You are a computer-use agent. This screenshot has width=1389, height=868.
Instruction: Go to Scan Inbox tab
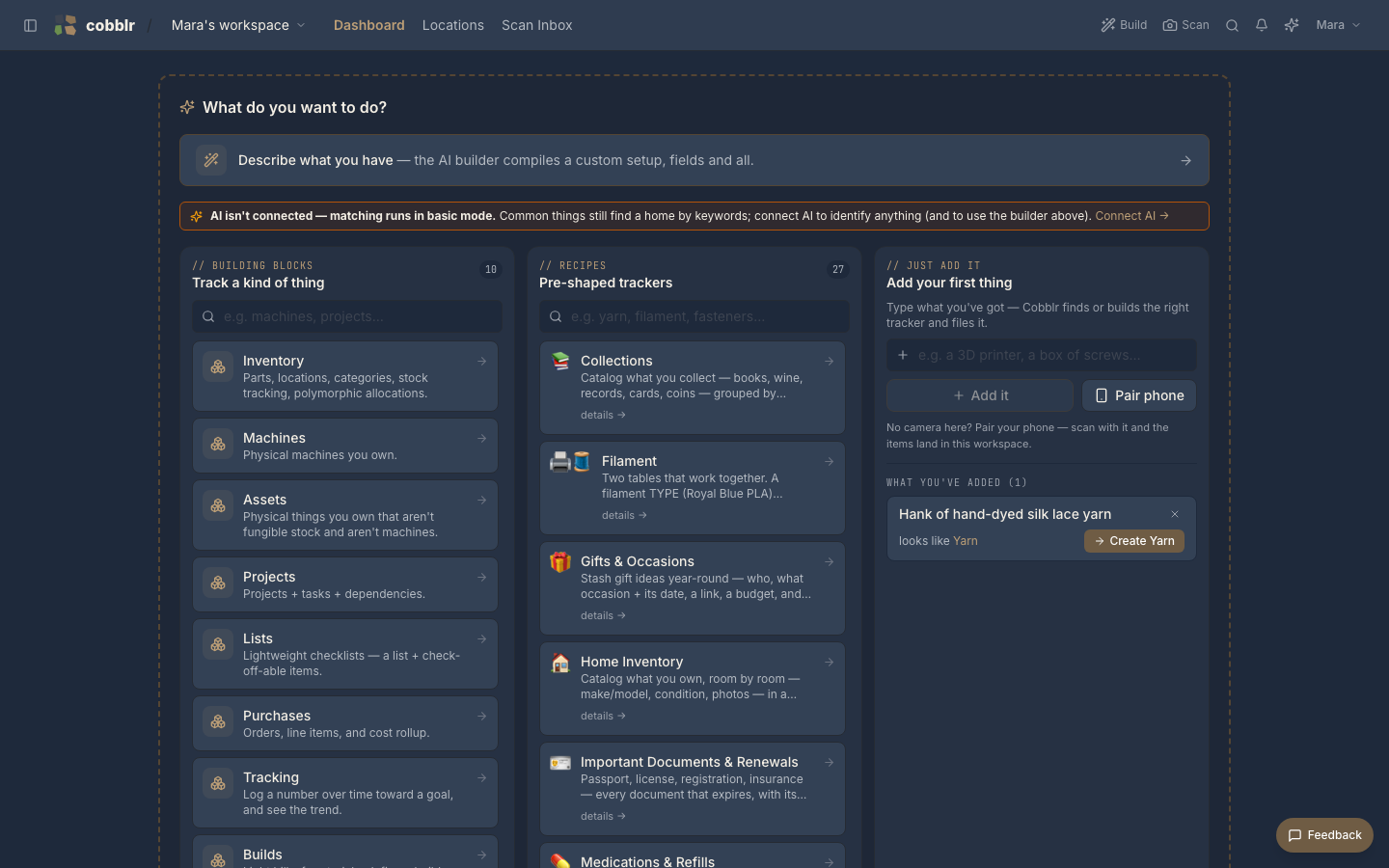[536, 25]
